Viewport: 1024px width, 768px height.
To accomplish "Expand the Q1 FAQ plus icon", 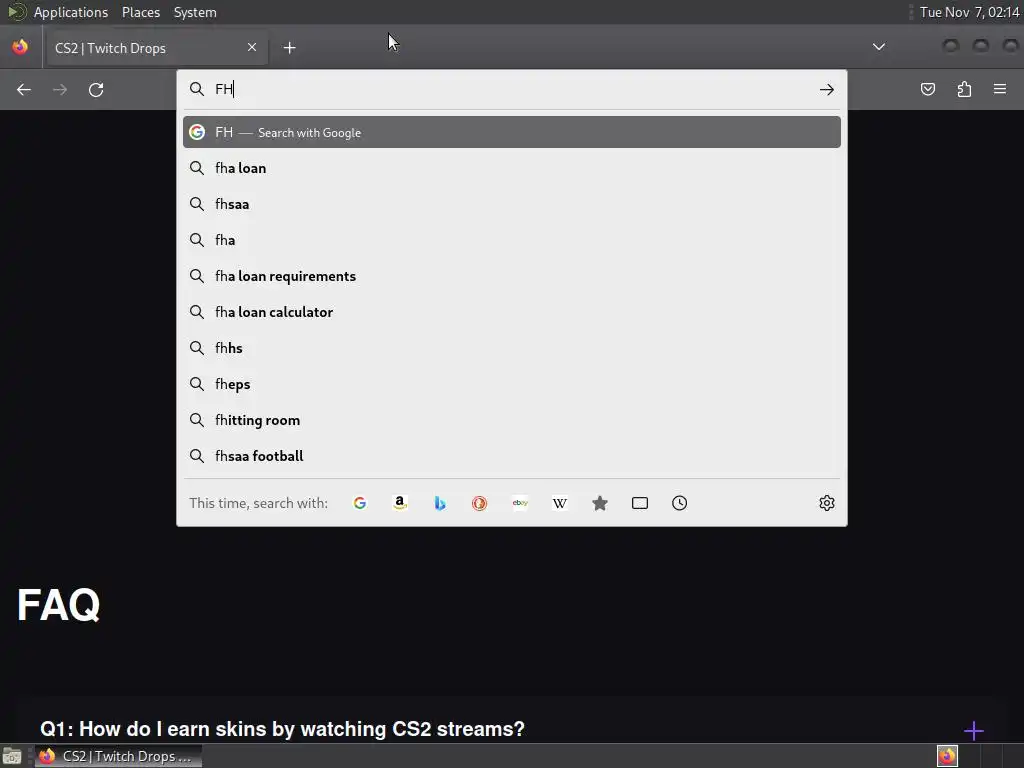I will tap(974, 730).
